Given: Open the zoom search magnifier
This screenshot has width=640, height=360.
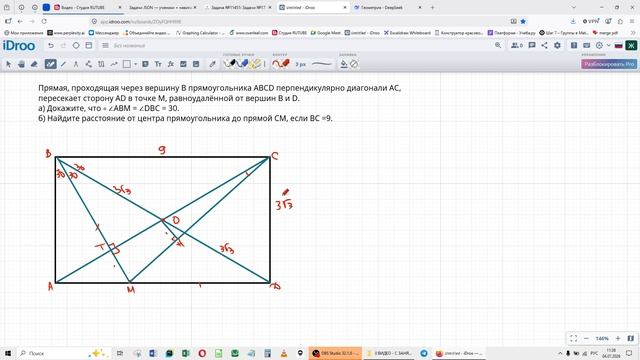Looking at the screenshot, I should (x=498, y=45).
